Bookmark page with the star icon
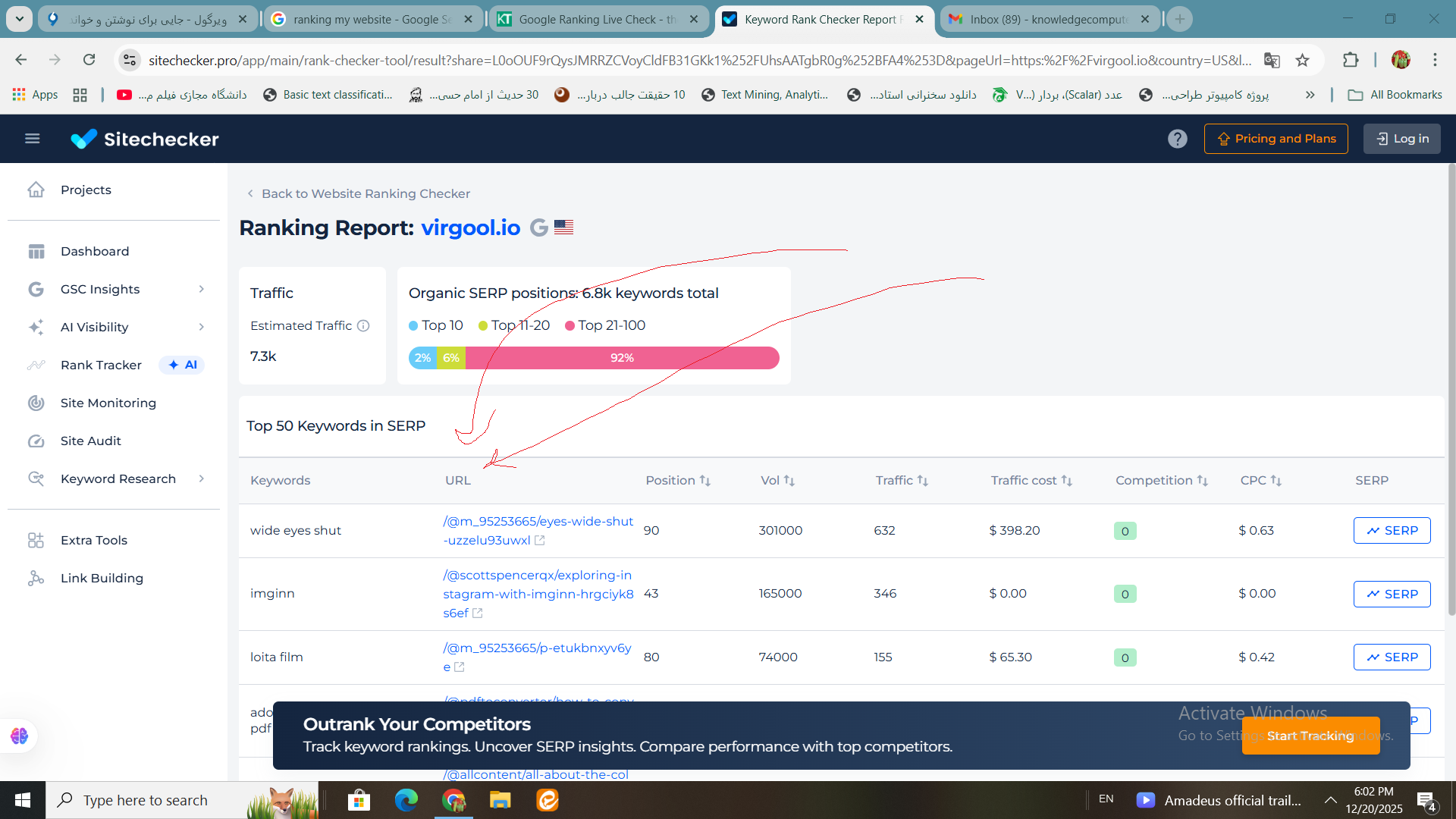This screenshot has height=819, width=1456. (x=1302, y=60)
